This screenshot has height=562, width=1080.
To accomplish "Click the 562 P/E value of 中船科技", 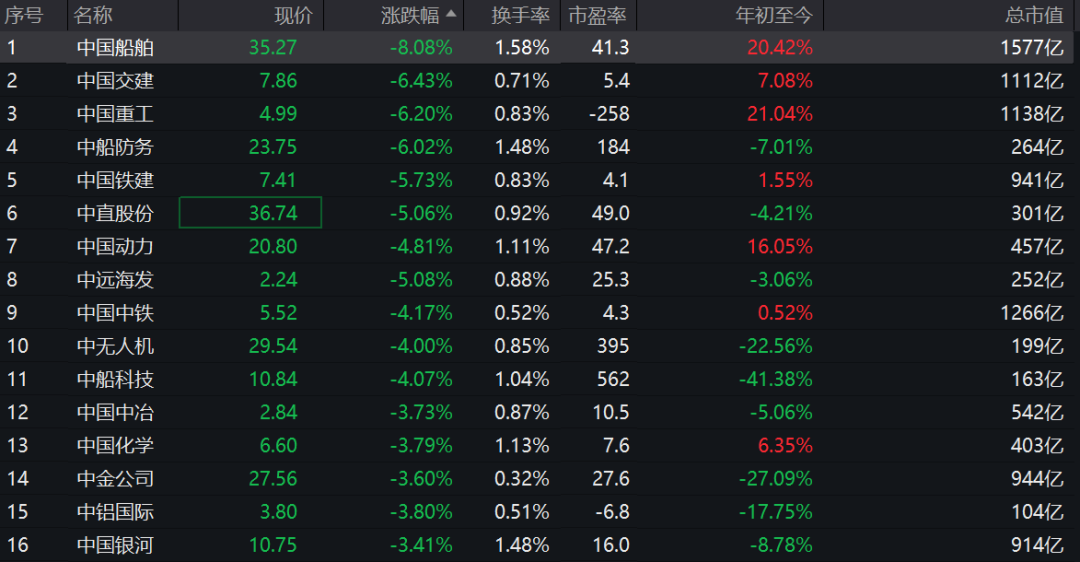I will pos(613,379).
